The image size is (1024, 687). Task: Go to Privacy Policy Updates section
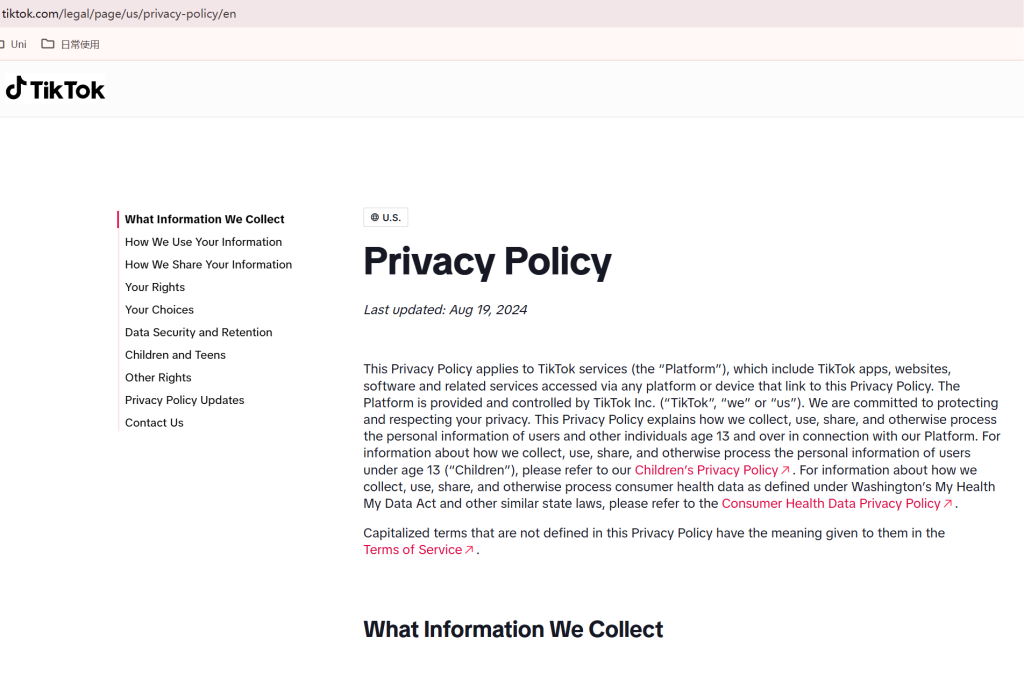pyautogui.click(x=184, y=400)
